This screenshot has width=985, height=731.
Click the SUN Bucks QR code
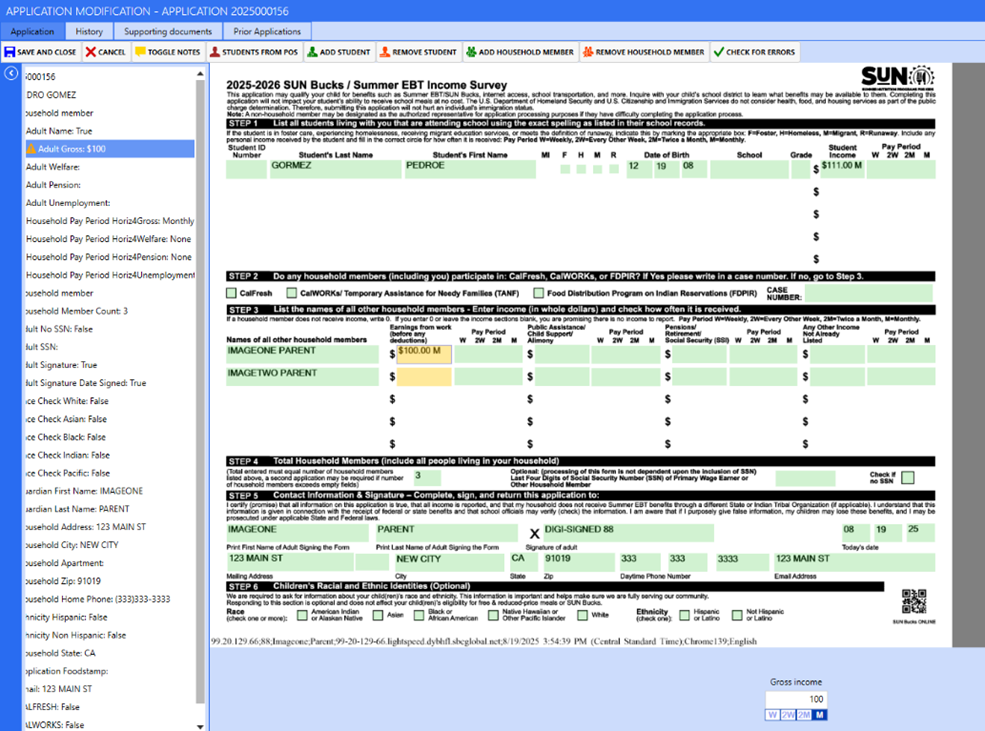[914, 601]
